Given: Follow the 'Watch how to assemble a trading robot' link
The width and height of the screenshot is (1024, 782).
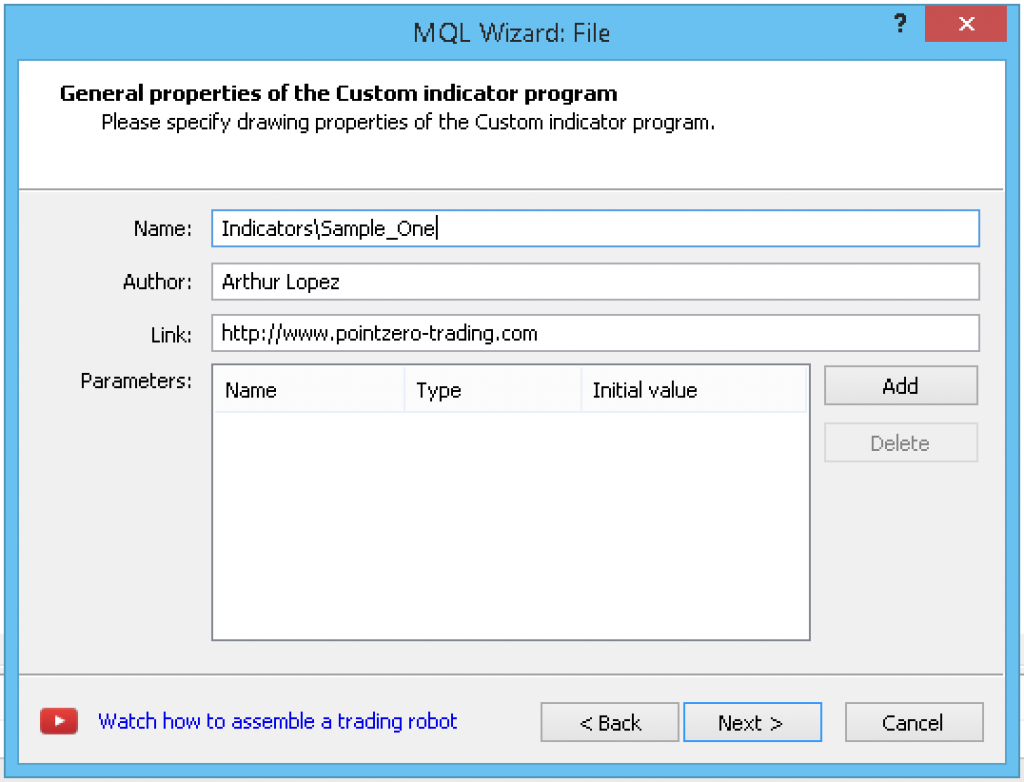Looking at the screenshot, I should (276, 721).
